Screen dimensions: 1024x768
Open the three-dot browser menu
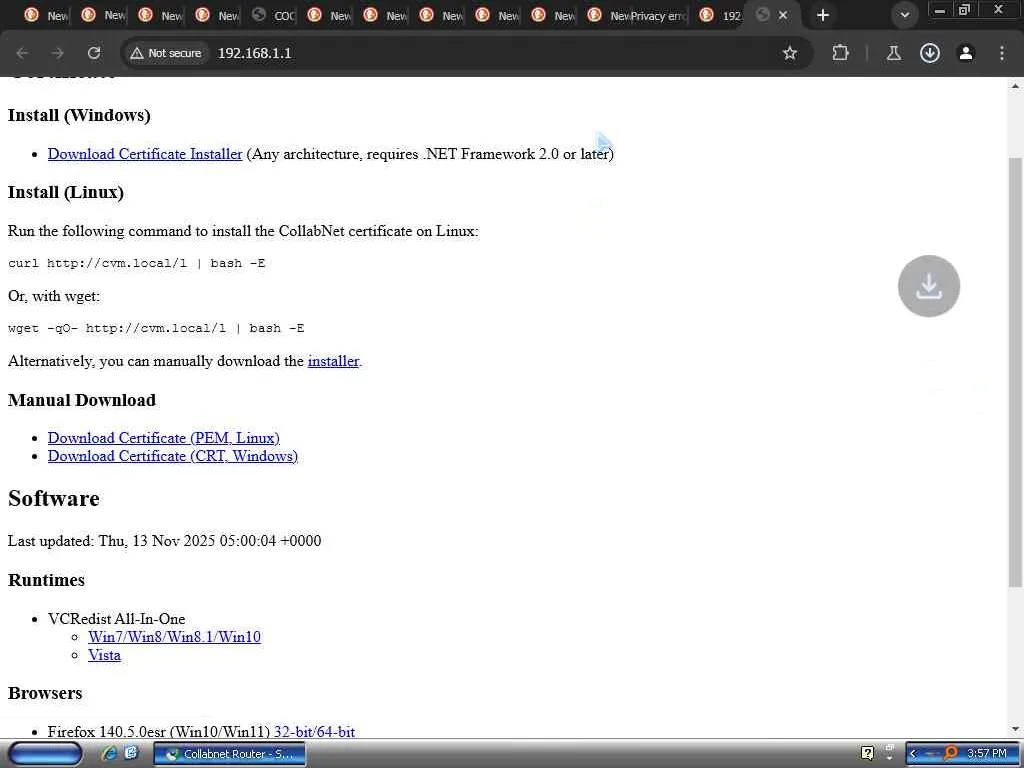1002,53
